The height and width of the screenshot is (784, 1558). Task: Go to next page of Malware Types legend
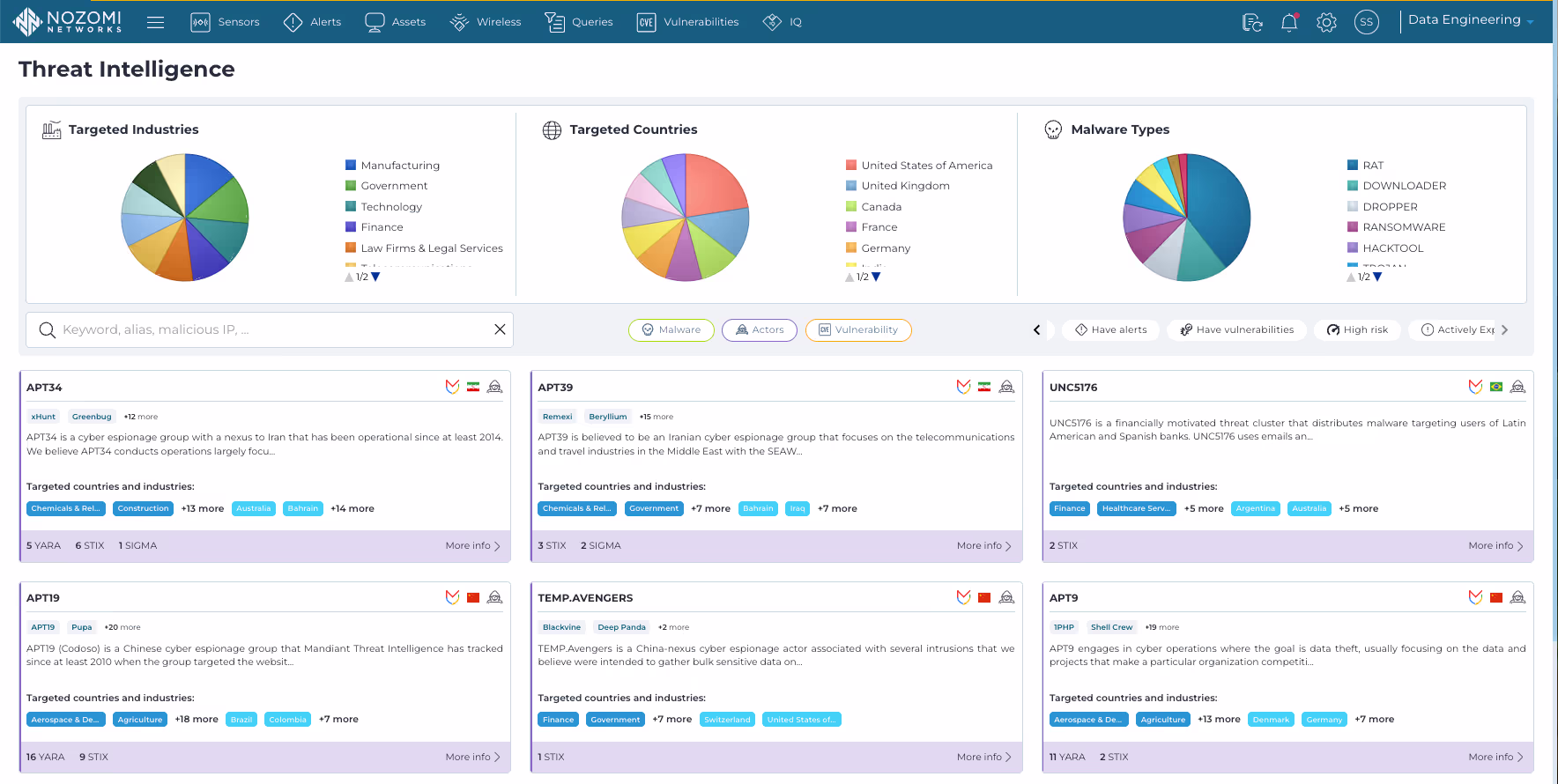click(x=1377, y=277)
